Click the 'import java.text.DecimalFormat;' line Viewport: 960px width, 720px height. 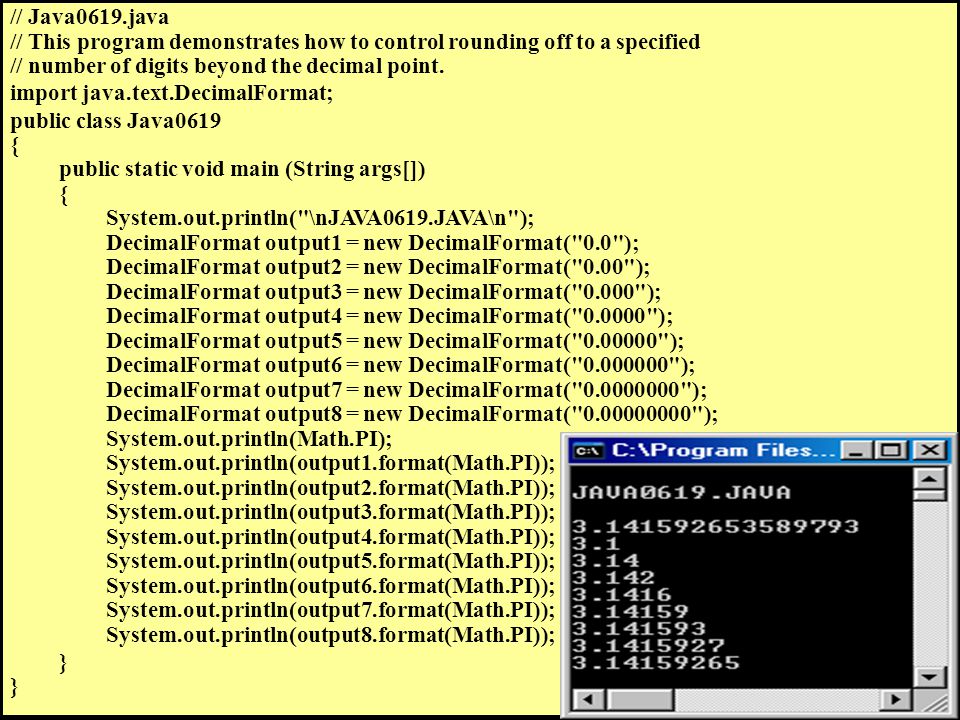point(171,93)
